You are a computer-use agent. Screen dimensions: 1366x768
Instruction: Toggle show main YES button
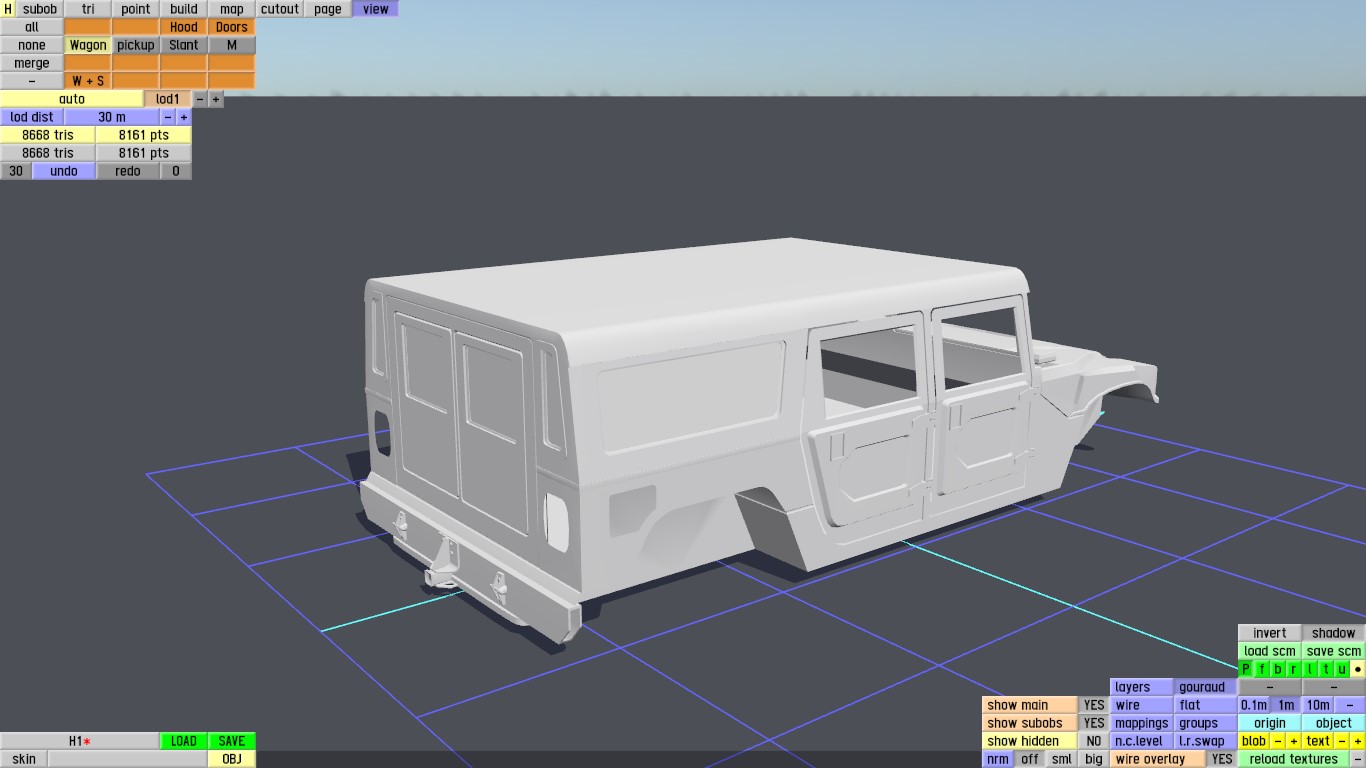(1094, 705)
